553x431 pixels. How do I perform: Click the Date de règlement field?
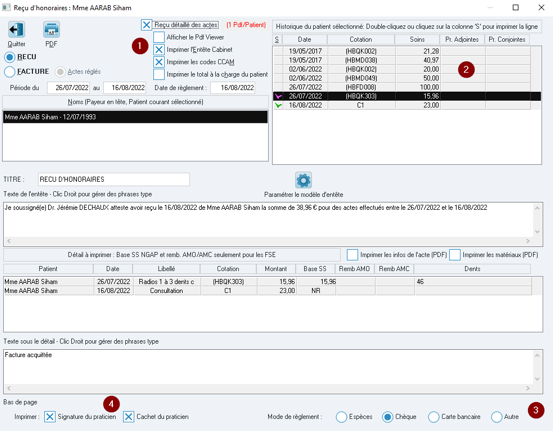233,88
